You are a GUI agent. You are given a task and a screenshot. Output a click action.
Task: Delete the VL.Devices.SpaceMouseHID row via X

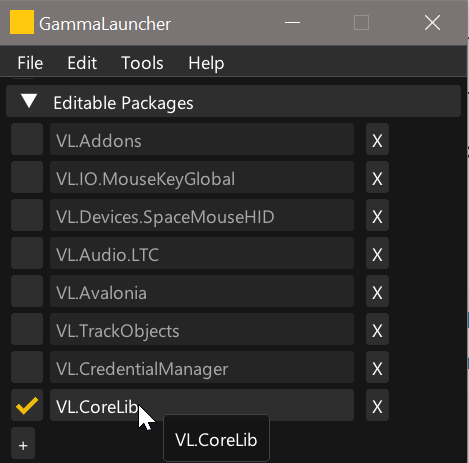coord(377,215)
